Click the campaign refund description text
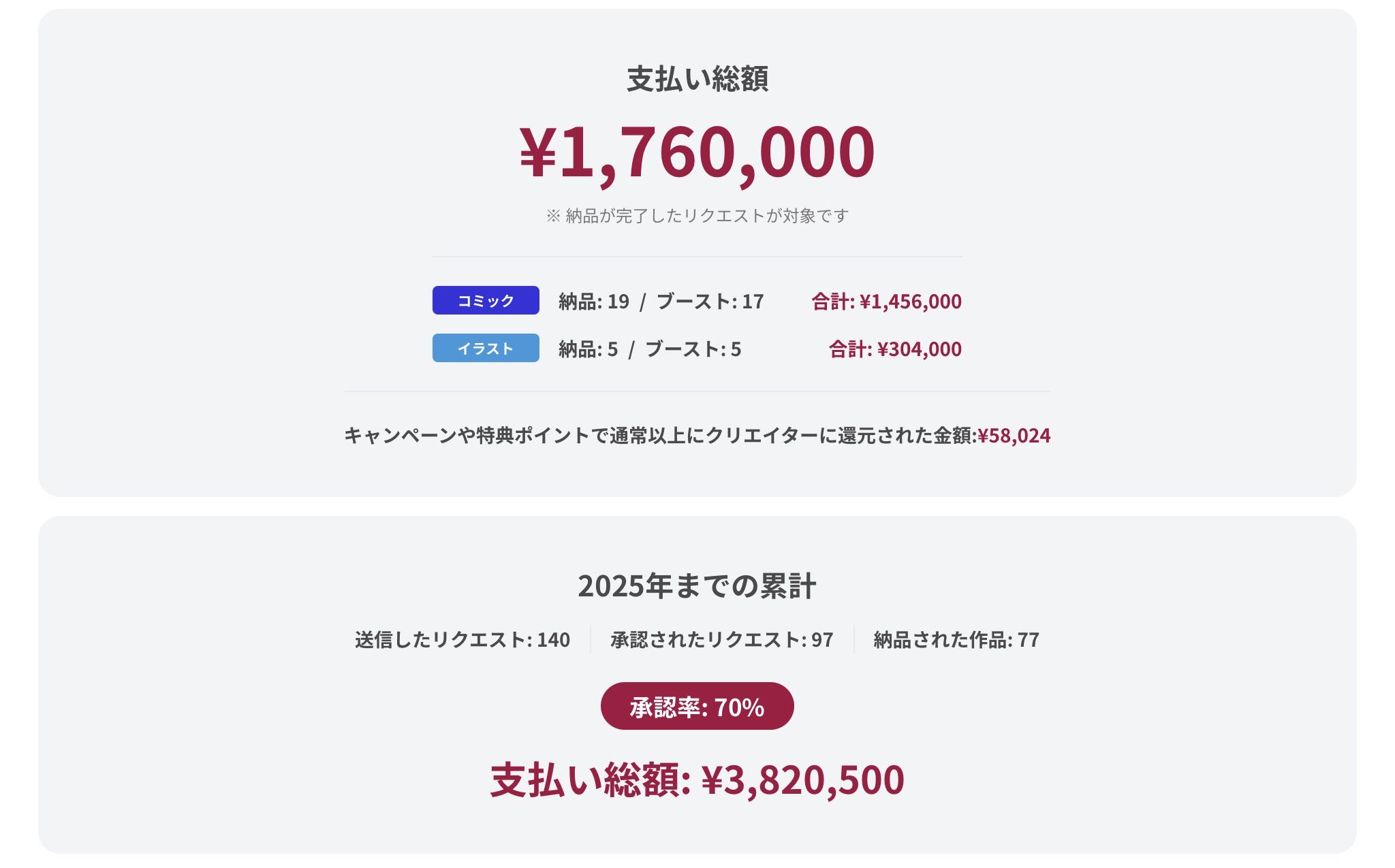 pyautogui.click(x=659, y=436)
